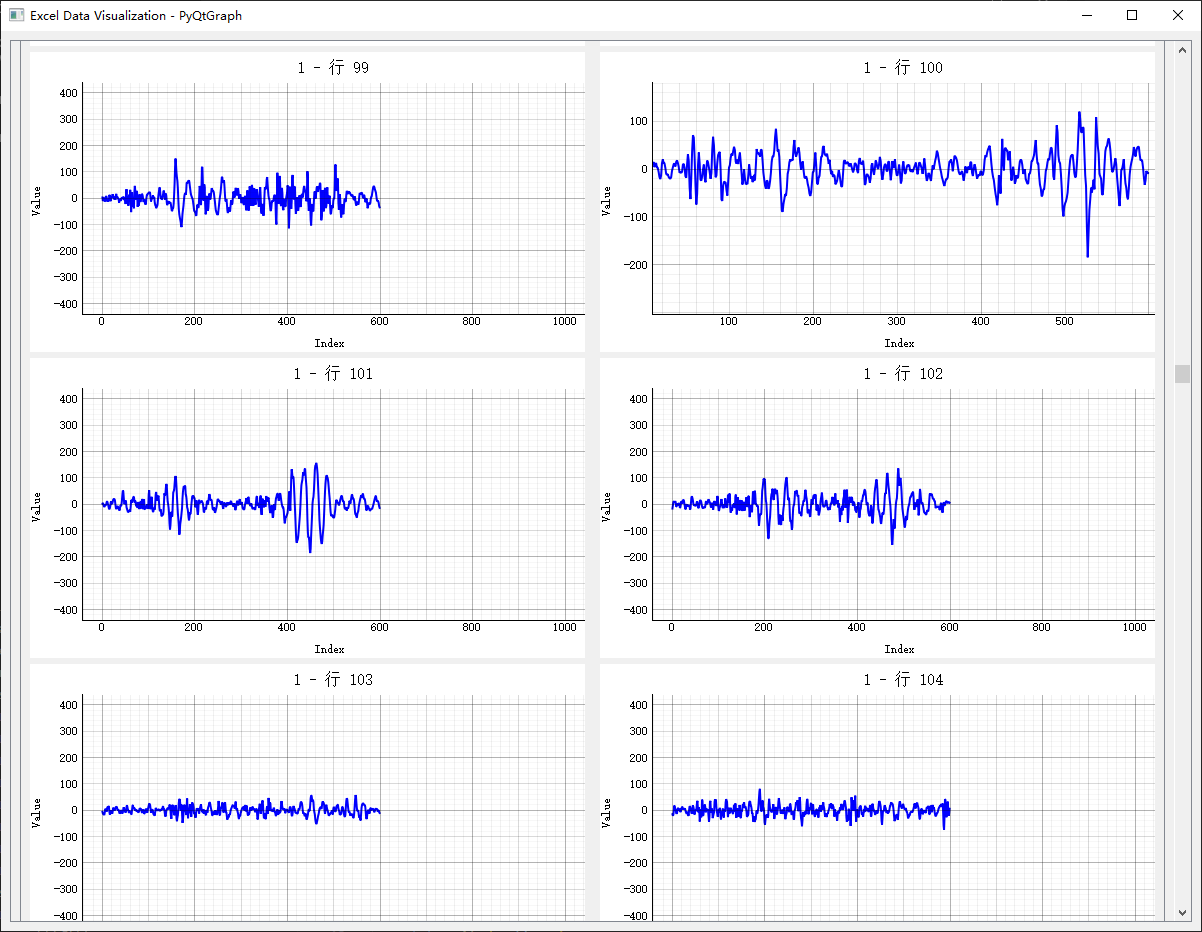Click the plot title "1 - 行 100"
1202x932 pixels.
coord(903,68)
